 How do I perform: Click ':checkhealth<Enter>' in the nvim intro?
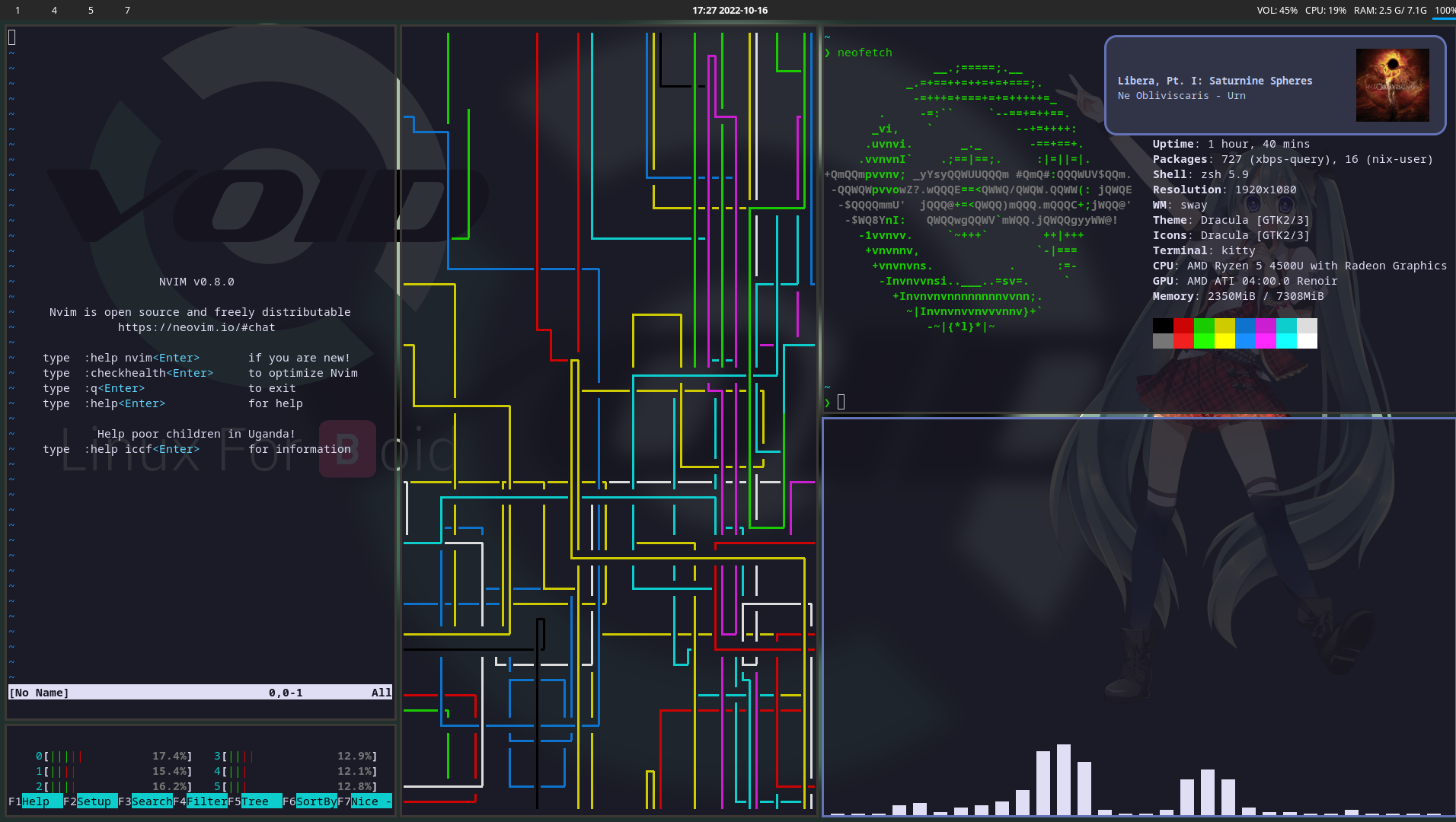coord(148,373)
